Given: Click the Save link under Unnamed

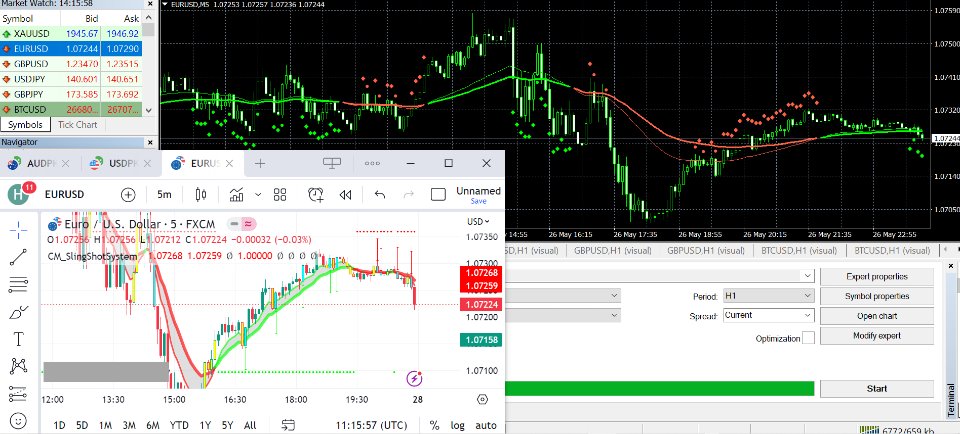Looking at the screenshot, I should [478, 201].
